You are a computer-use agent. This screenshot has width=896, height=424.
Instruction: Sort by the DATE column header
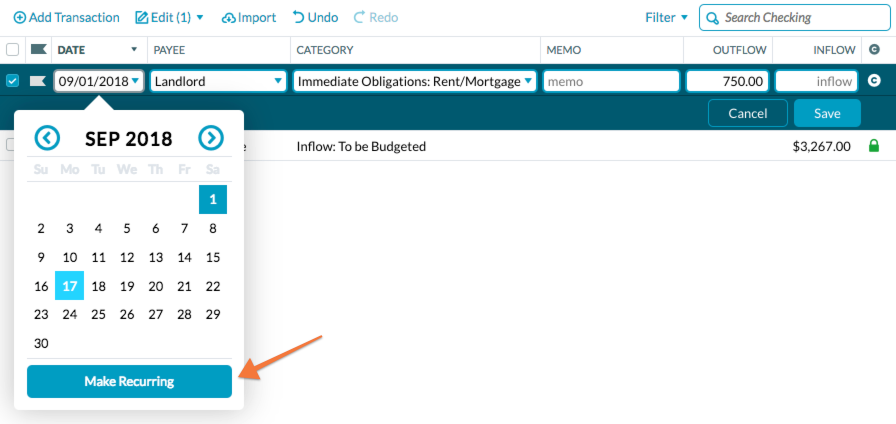click(x=98, y=50)
